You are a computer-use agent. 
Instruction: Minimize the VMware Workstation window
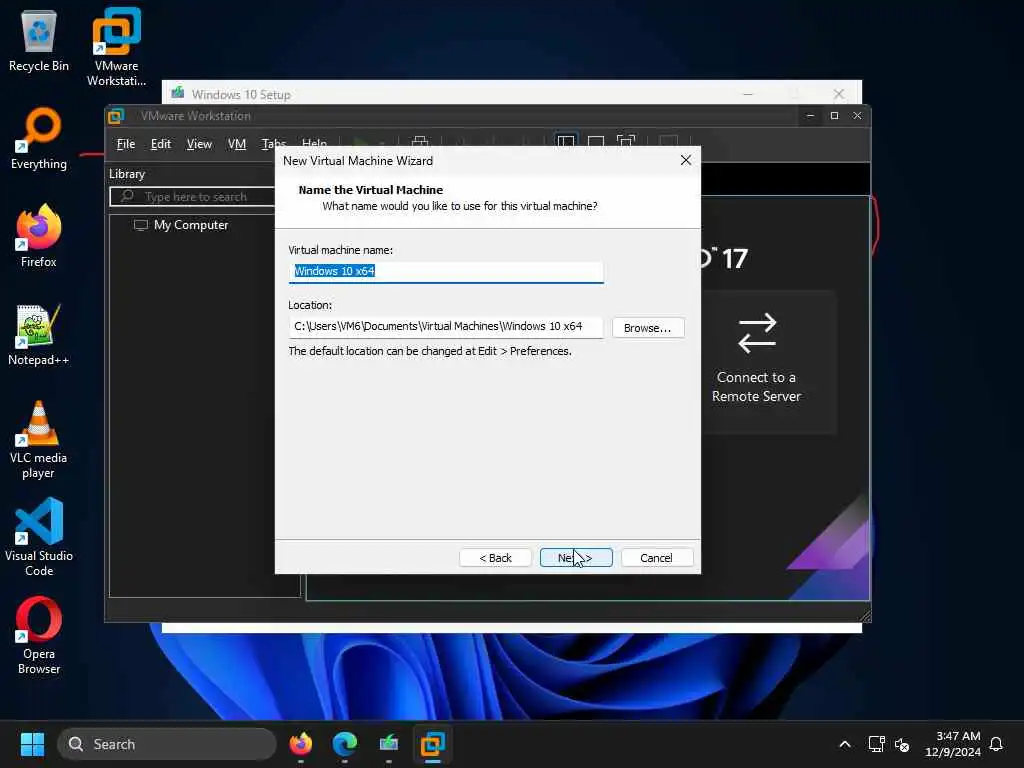pyautogui.click(x=810, y=116)
